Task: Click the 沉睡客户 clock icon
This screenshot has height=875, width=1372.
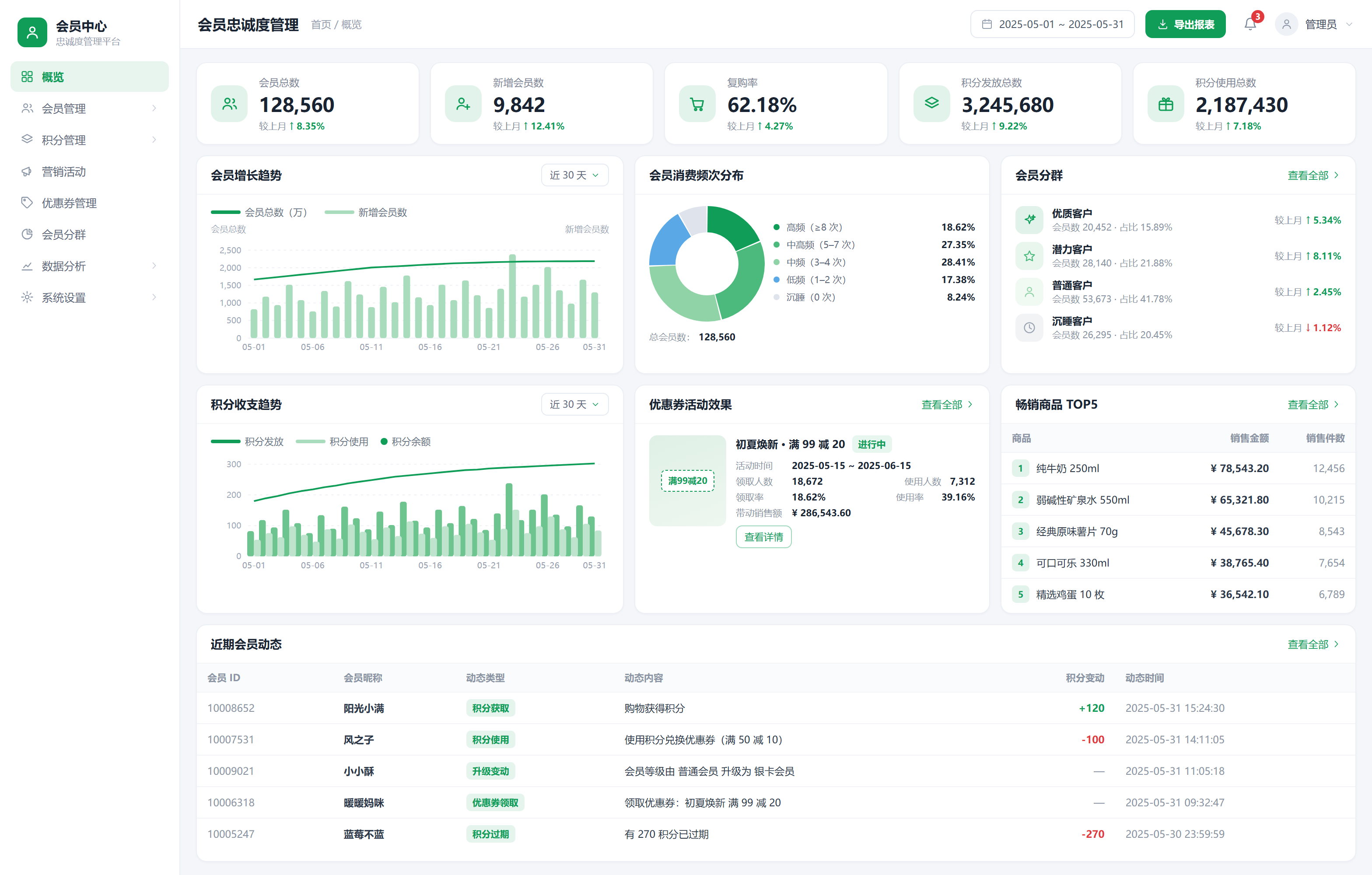Action: pyautogui.click(x=1029, y=328)
